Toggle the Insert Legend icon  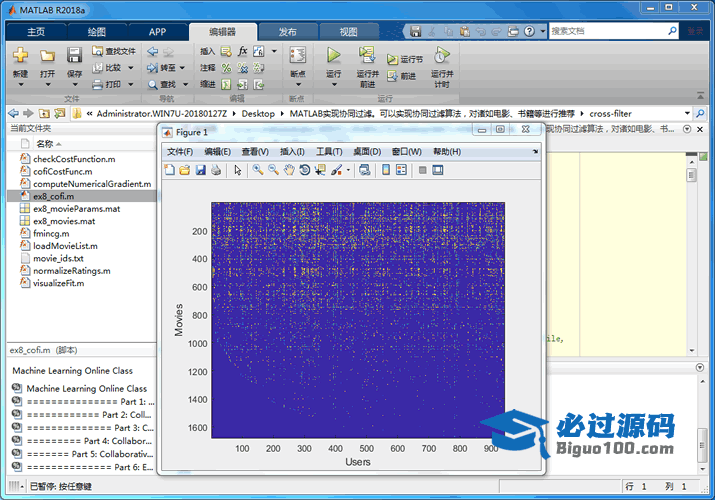point(401,170)
